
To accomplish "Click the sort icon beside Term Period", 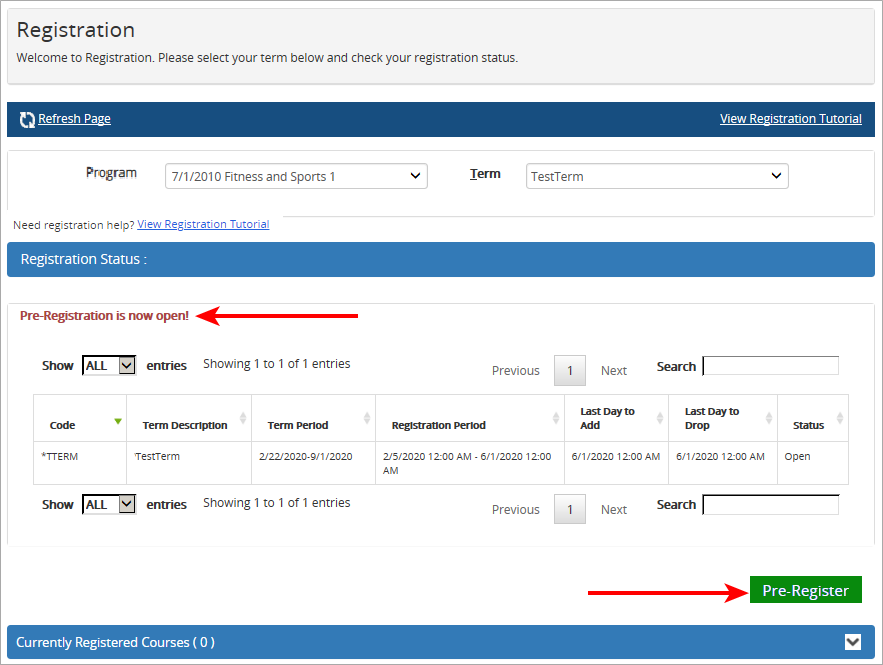I will tap(366, 418).
